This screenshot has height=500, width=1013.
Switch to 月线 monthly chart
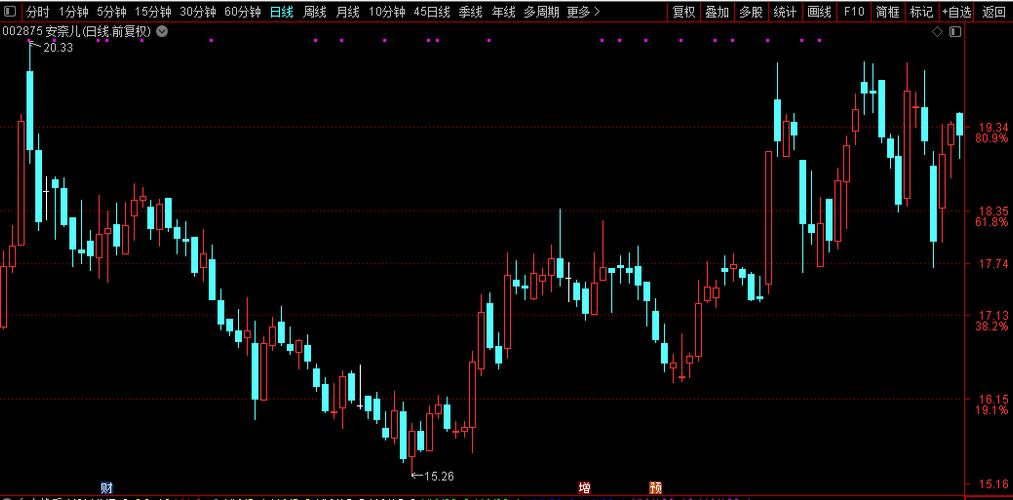pyautogui.click(x=348, y=12)
